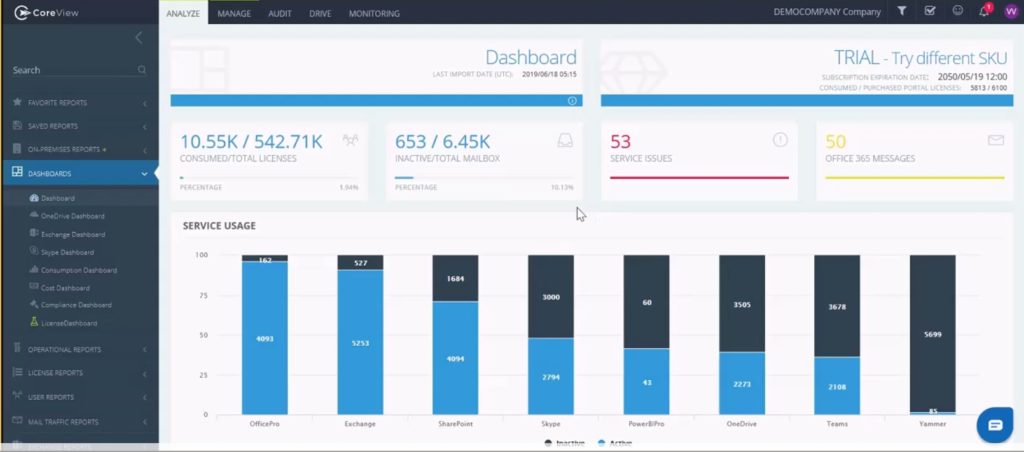
Task: Expand Operational Reports section
Action: [x=145, y=350]
